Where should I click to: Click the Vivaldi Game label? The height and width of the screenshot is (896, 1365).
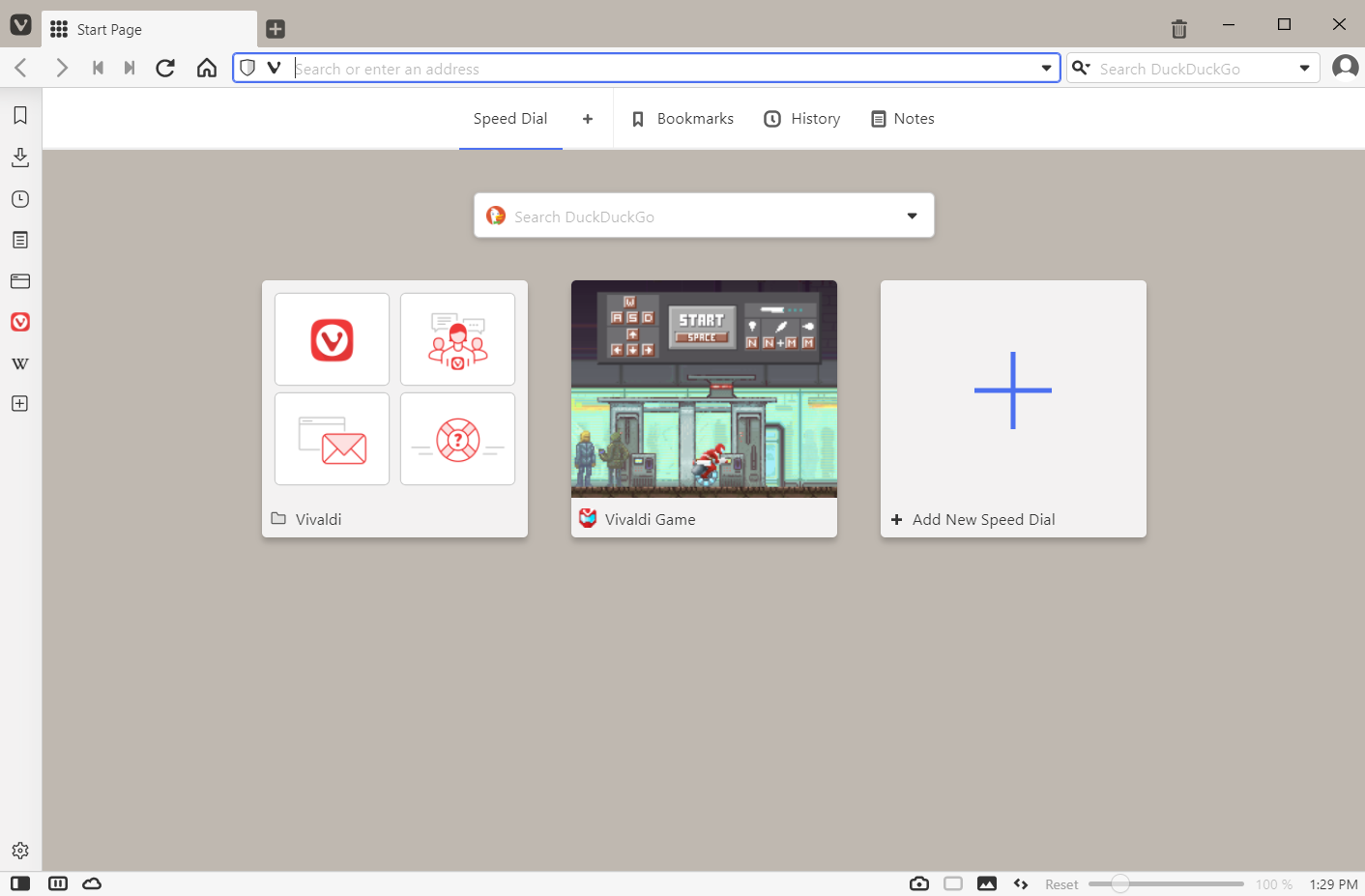tap(651, 519)
